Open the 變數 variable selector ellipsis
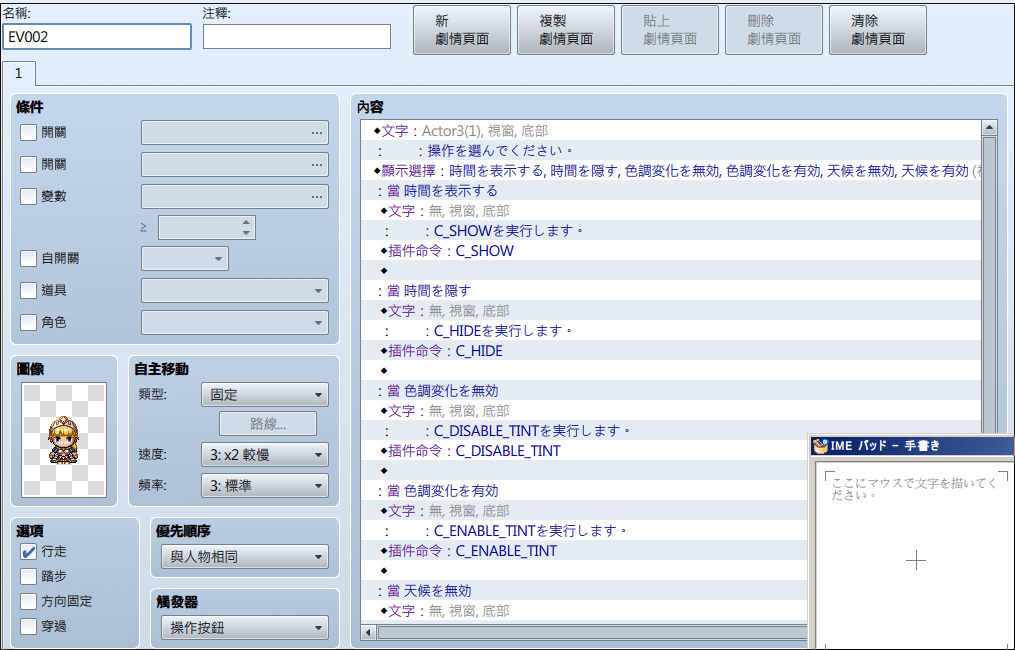The width and height of the screenshot is (1015, 650). [317, 196]
